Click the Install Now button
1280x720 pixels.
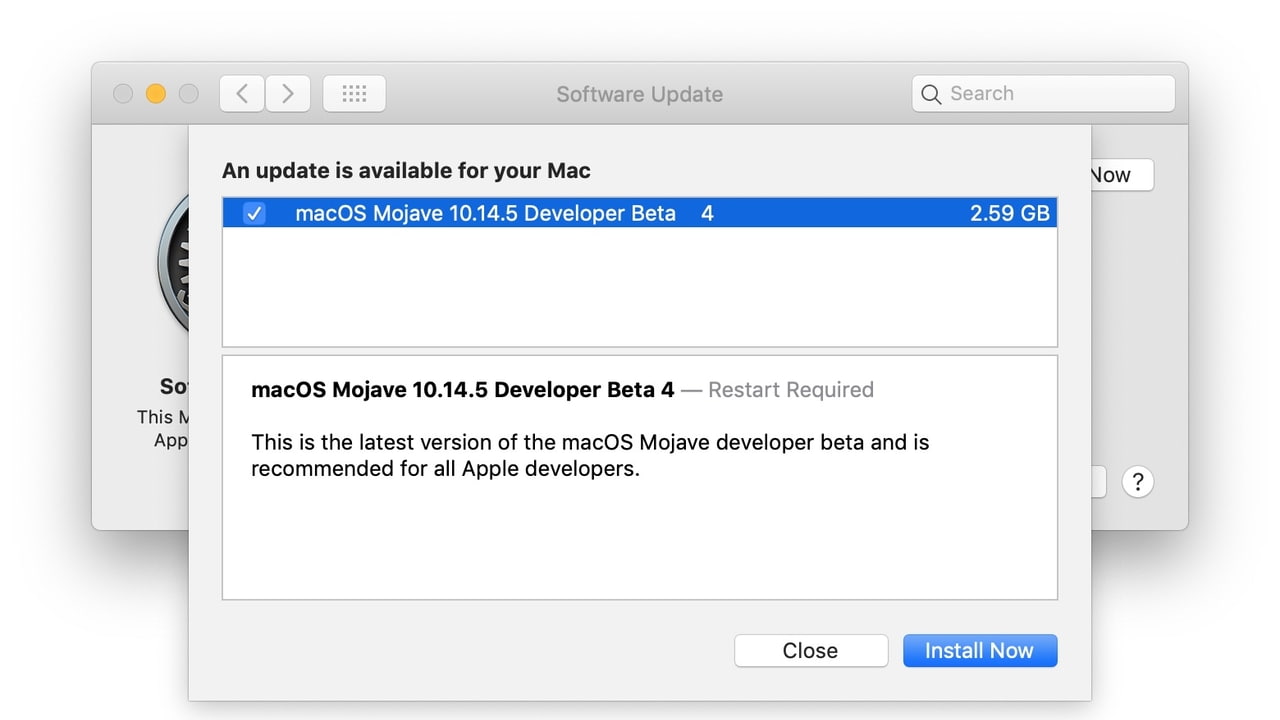(980, 650)
